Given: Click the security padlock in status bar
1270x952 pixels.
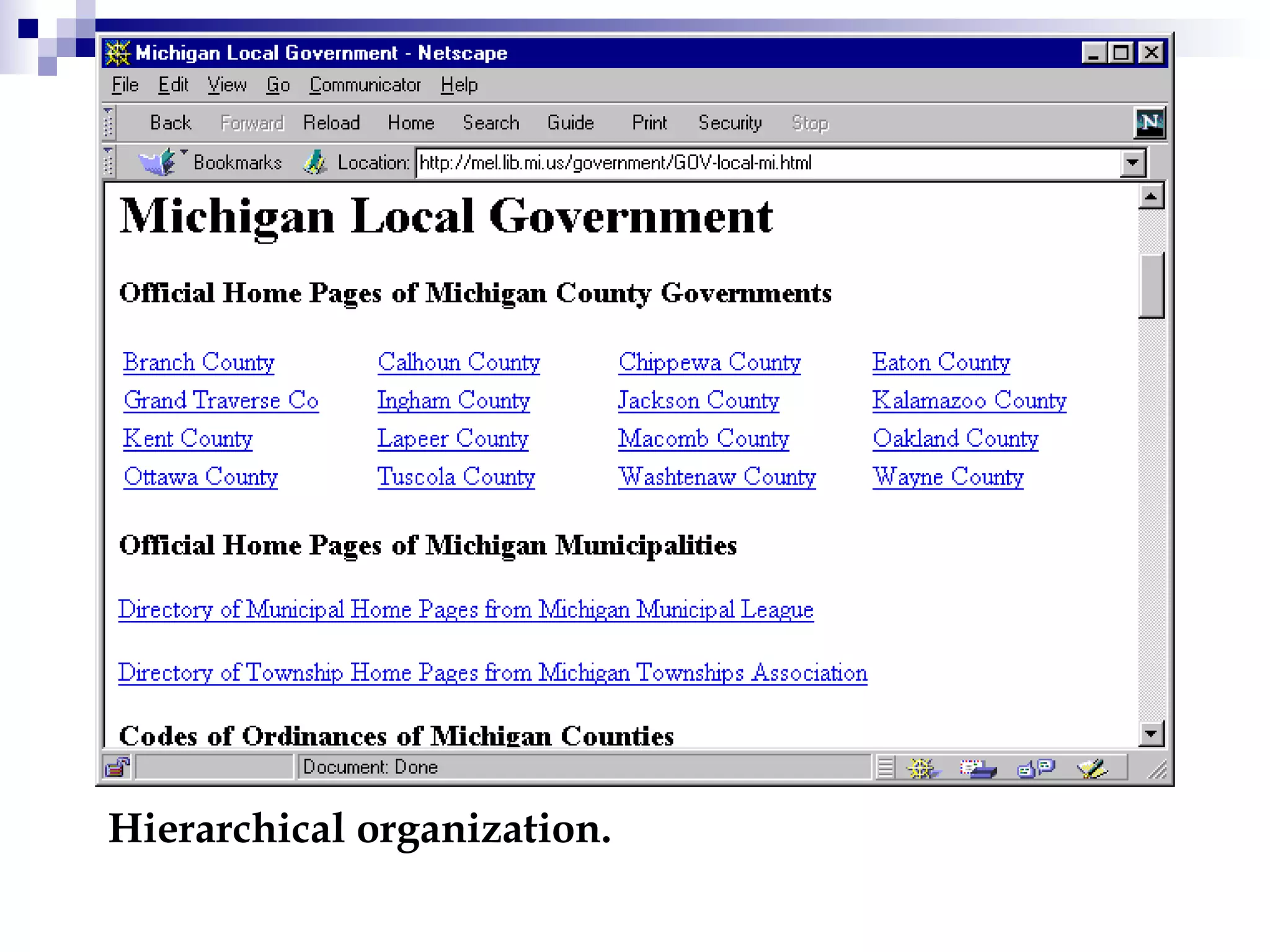Looking at the screenshot, I should pyautogui.click(x=117, y=767).
